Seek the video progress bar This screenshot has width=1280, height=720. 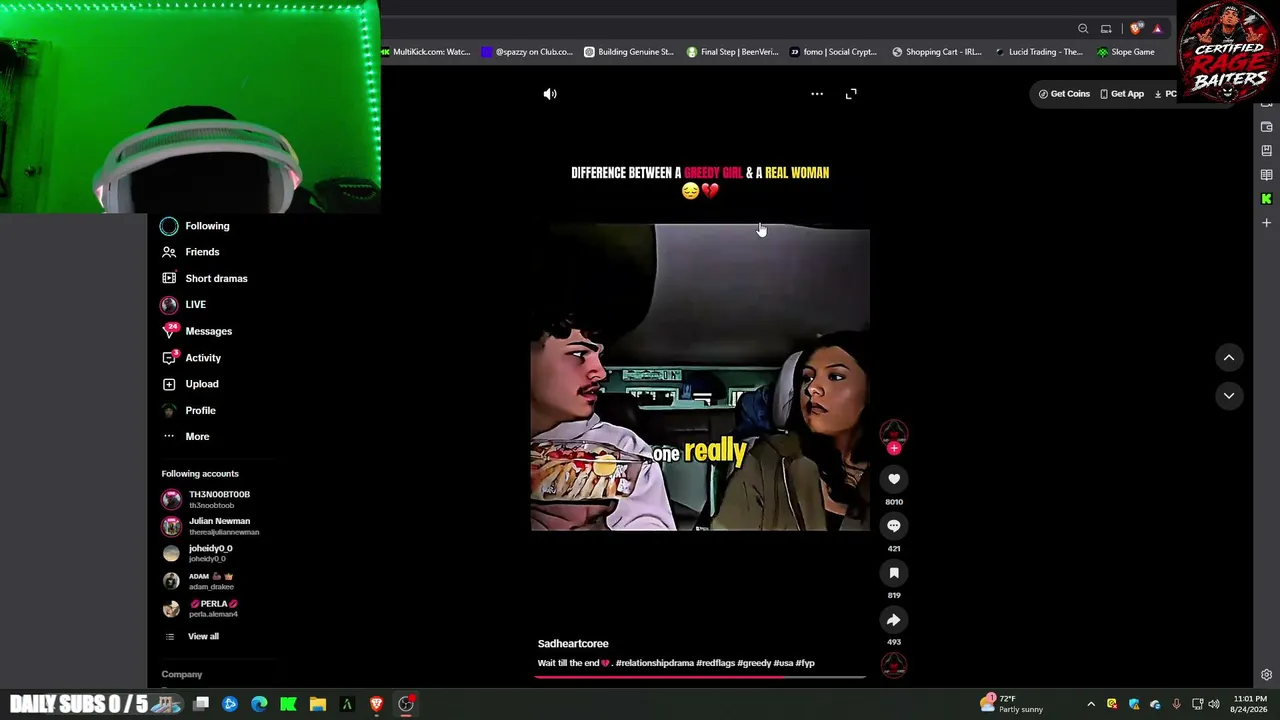700,677
